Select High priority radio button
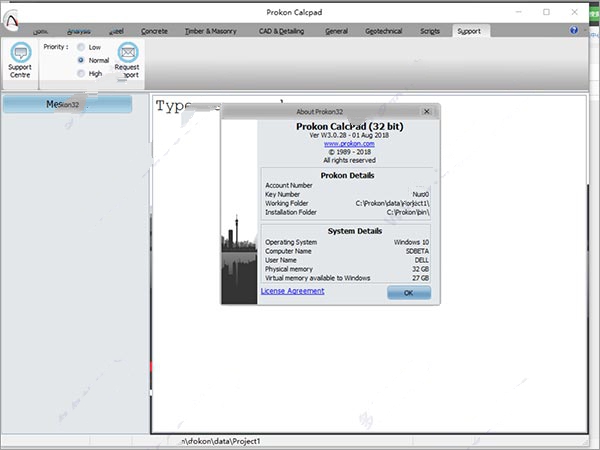 tap(81, 73)
